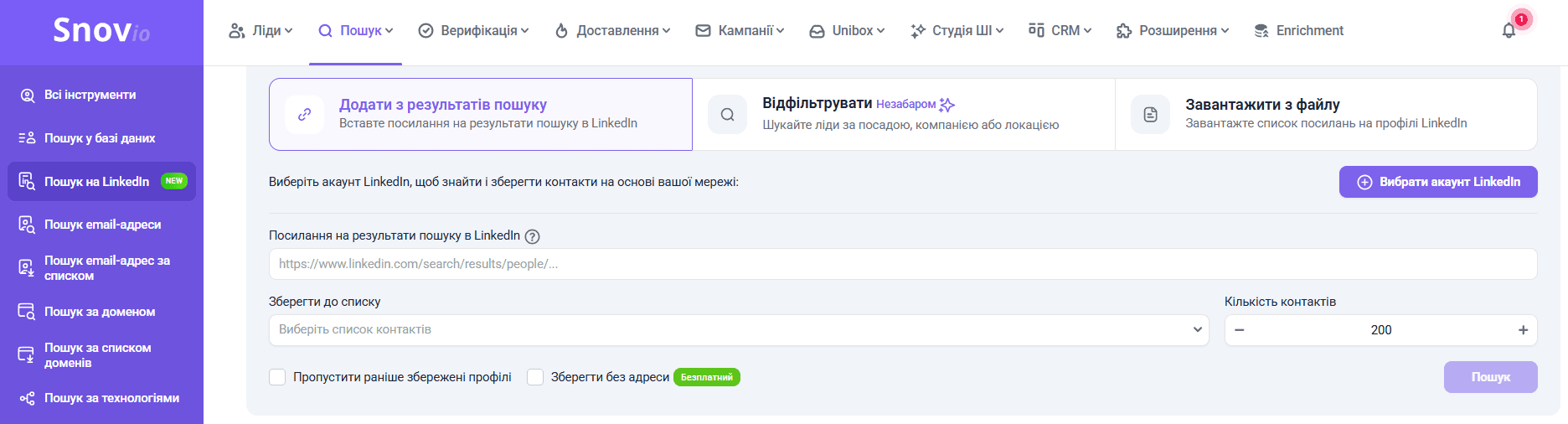Screen dimensions: 1568x424
Task: Expand the Доставлення menu chevron
Action: [x=667, y=31]
